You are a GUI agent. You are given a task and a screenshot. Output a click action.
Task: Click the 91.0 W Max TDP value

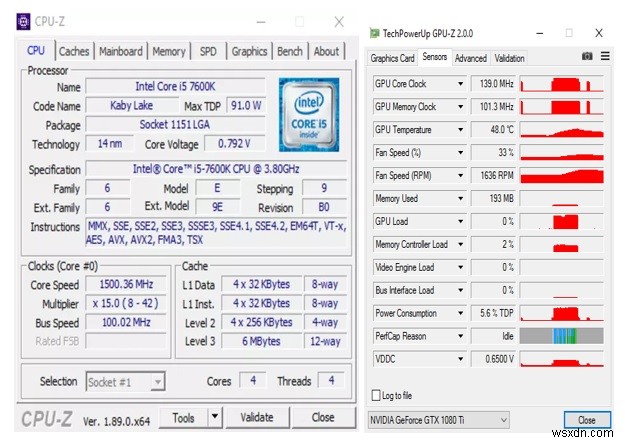point(246,105)
